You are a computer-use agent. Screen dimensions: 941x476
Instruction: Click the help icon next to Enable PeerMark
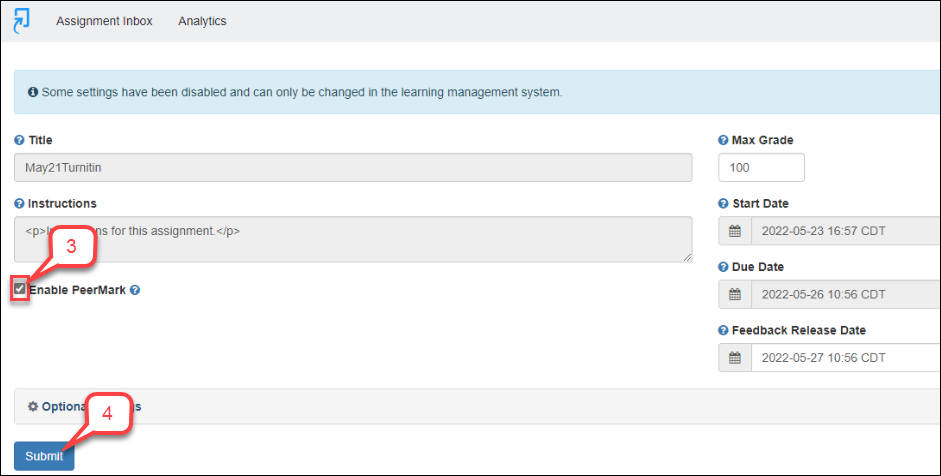coord(135,290)
